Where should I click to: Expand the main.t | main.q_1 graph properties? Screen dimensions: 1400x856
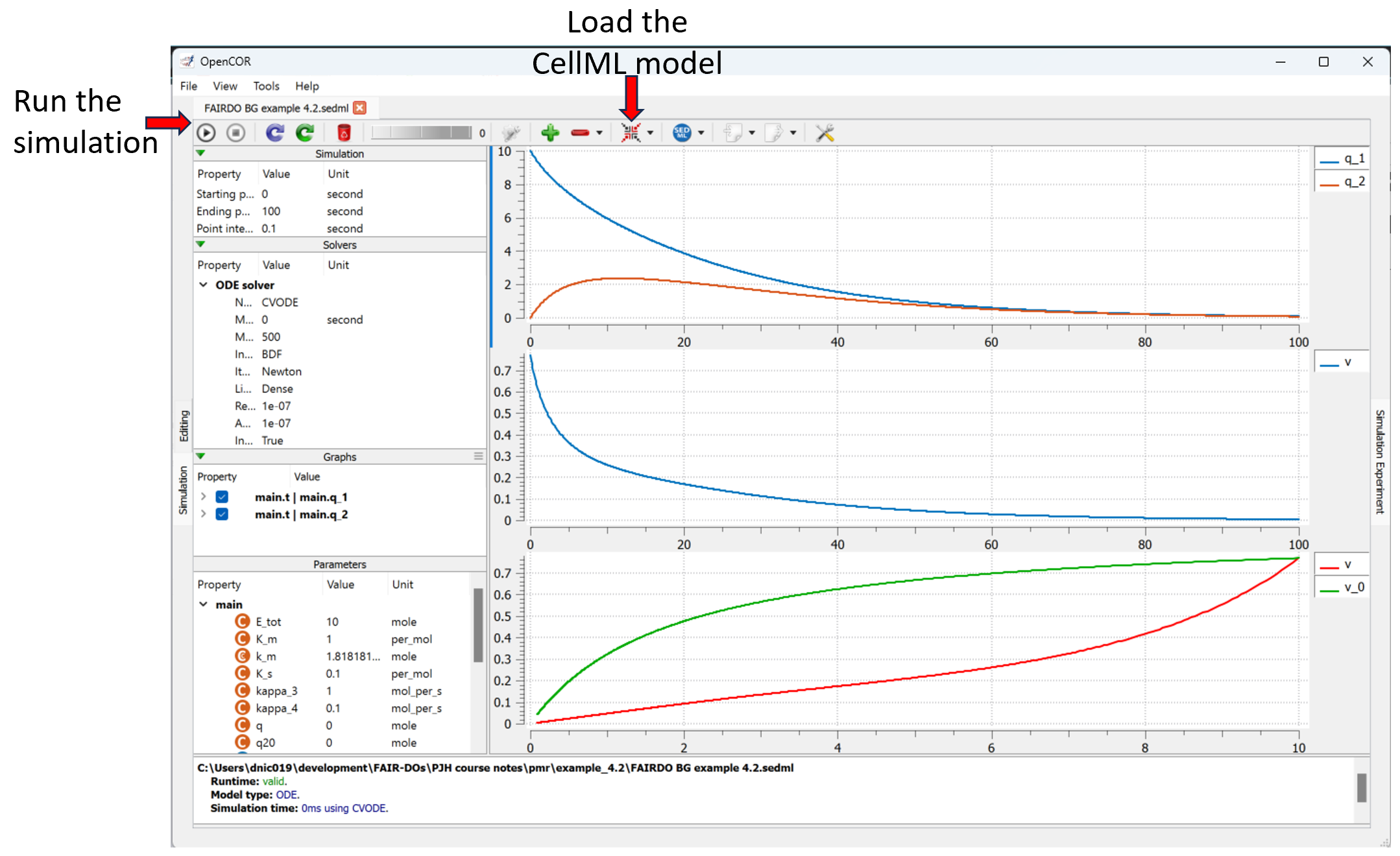pyautogui.click(x=203, y=497)
